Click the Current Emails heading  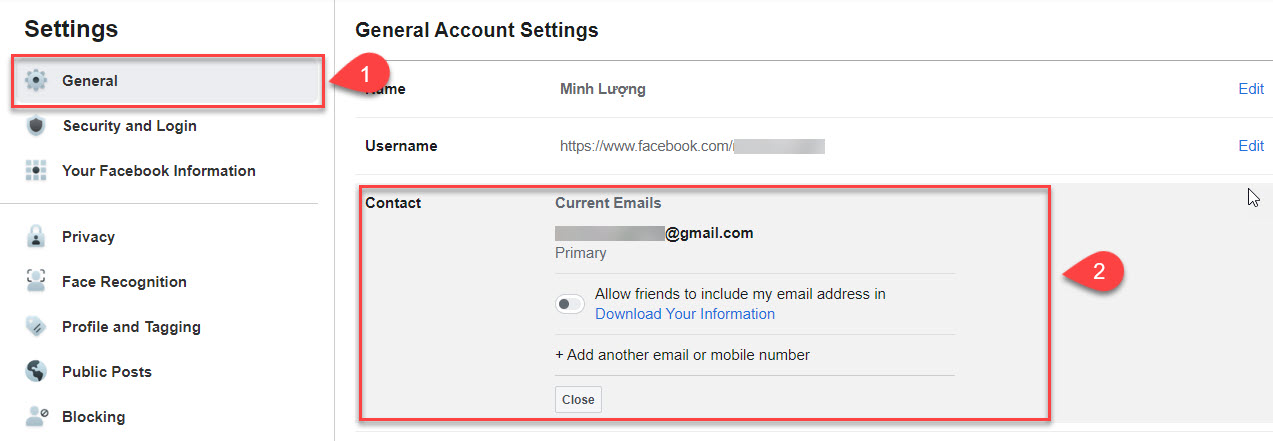click(608, 203)
